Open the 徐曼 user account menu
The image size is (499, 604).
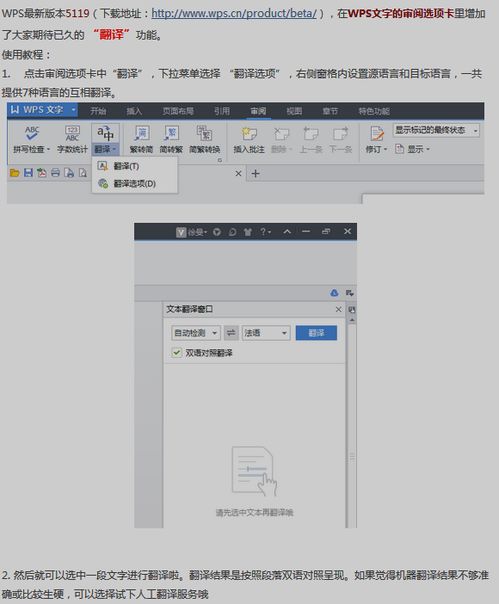click(192, 232)
